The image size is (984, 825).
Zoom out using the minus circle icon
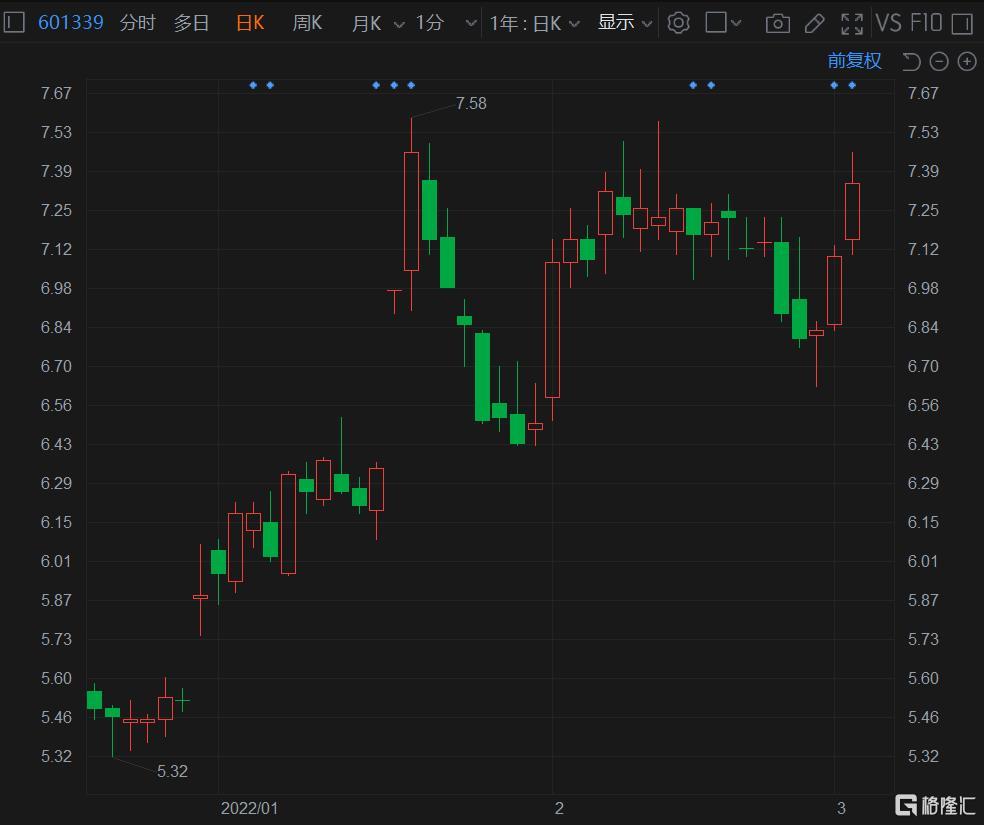pos(939,61)
